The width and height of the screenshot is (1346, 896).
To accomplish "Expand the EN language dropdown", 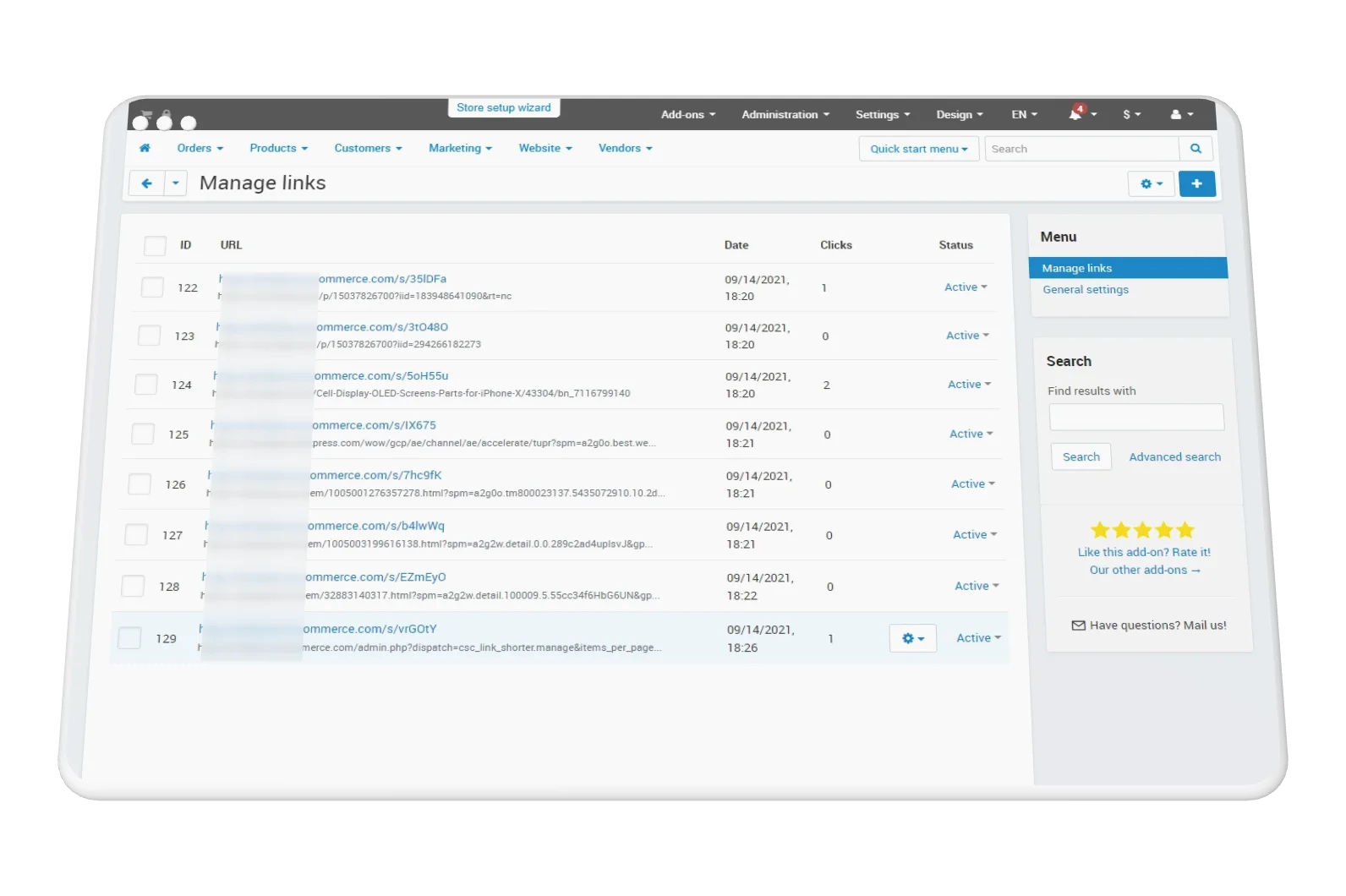I will 1024,114.
